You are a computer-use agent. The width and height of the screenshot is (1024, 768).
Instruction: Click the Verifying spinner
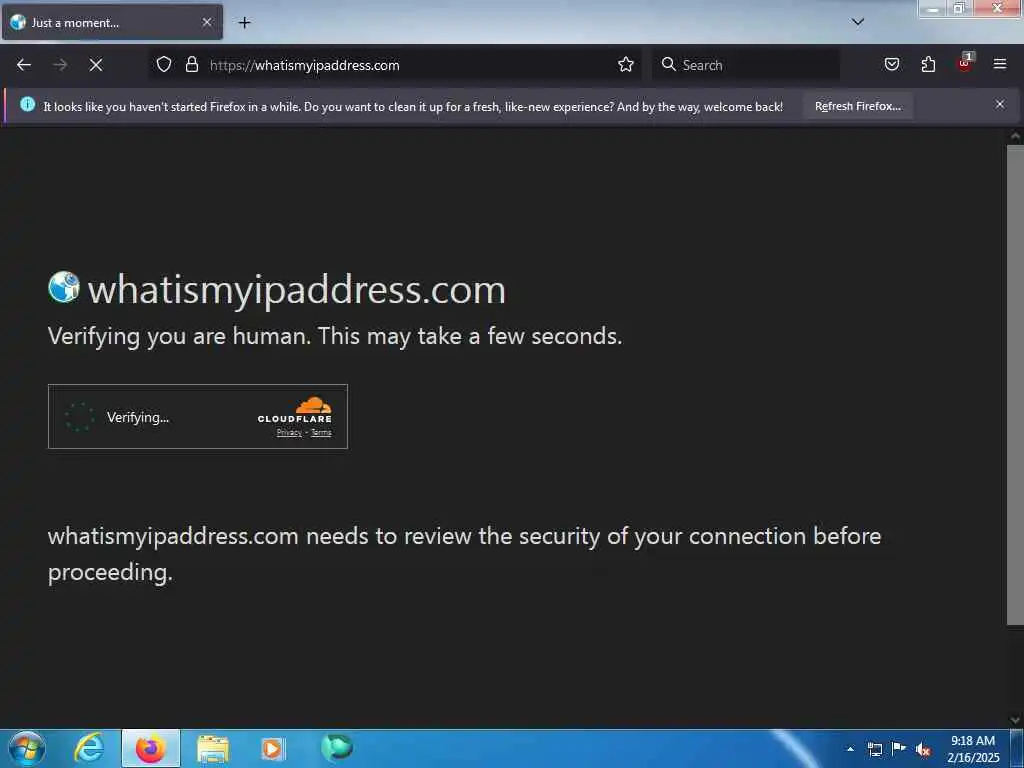tap(79, 417)
